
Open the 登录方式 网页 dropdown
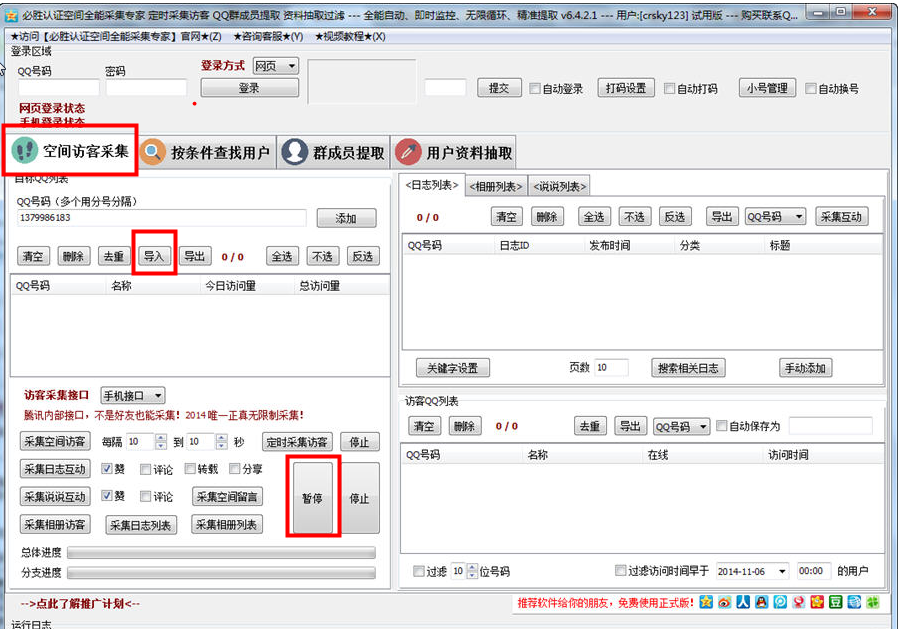(x=276, y=66)
